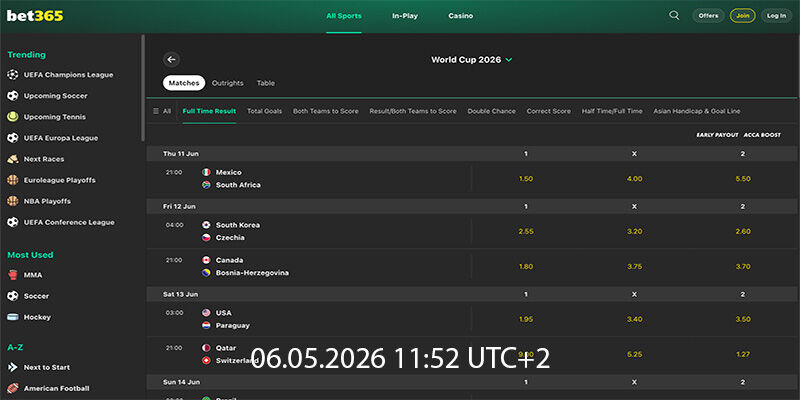The width and height of the screenshot is (800, 400).
Task: Open Upcoming Tennis link
Action: click(x=55, y=117)
